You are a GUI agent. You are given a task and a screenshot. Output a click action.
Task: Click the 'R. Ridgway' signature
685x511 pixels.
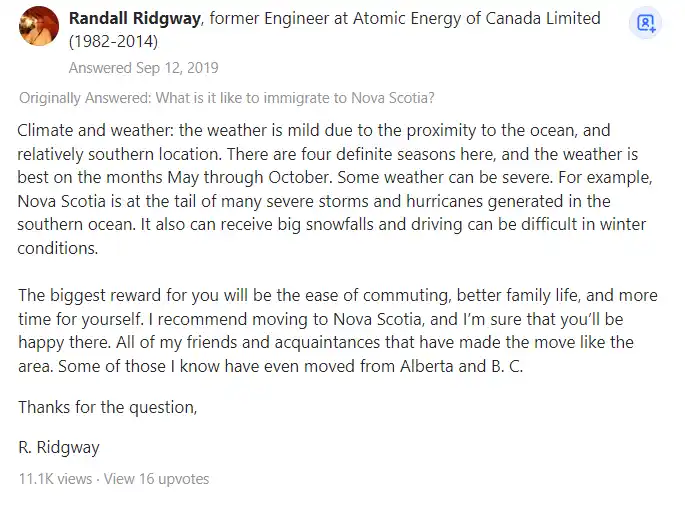pos(59,447)
